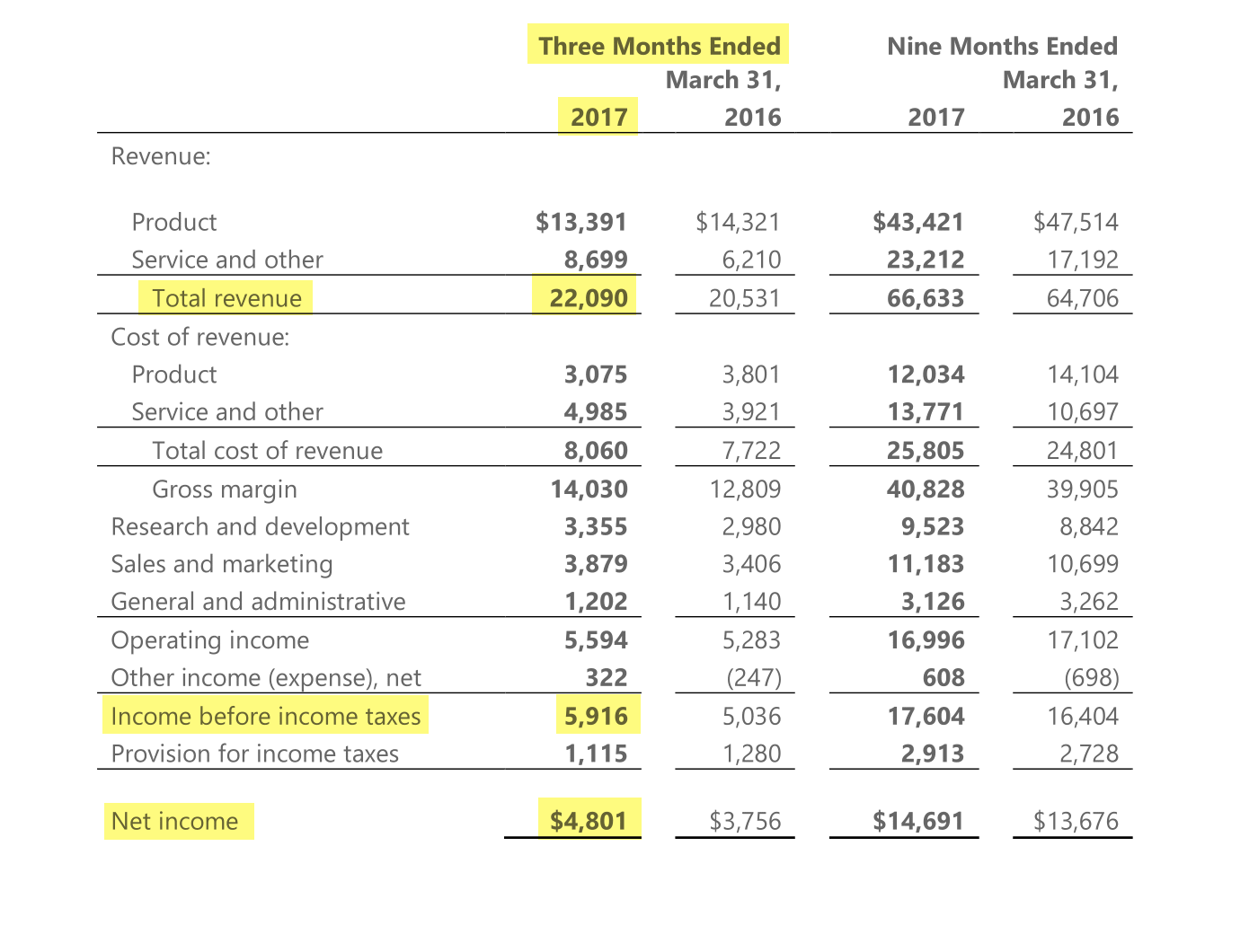Screen dimensions: 1258x952
Task: Click the negative (247) other income cell
Action: pos(753,678)
